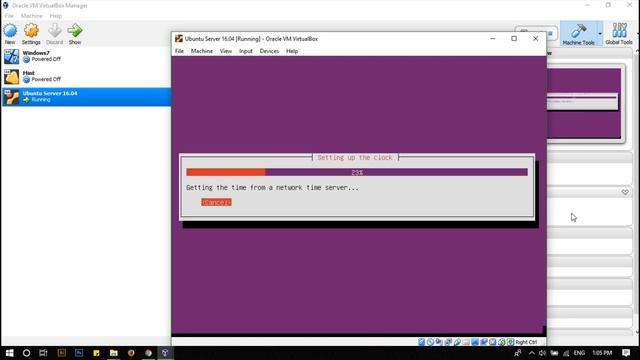Collapse section with chevron in details pane

coord(625,192)
